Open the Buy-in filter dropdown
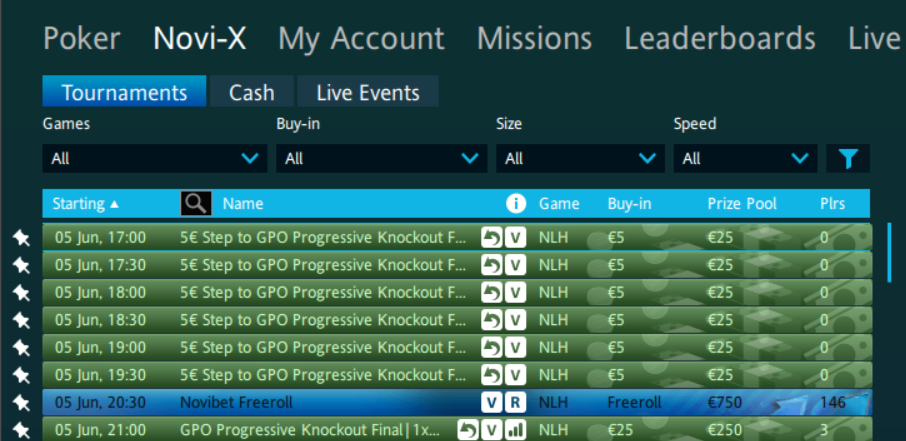The height and width of the screenshot is (441, 906). (381, 158)
